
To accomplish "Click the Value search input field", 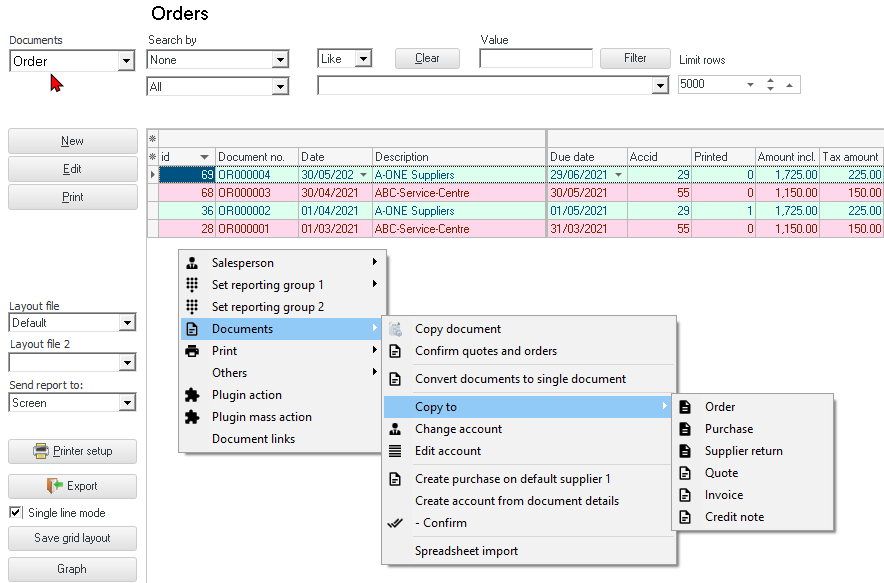I will click(x=535, y=59).
